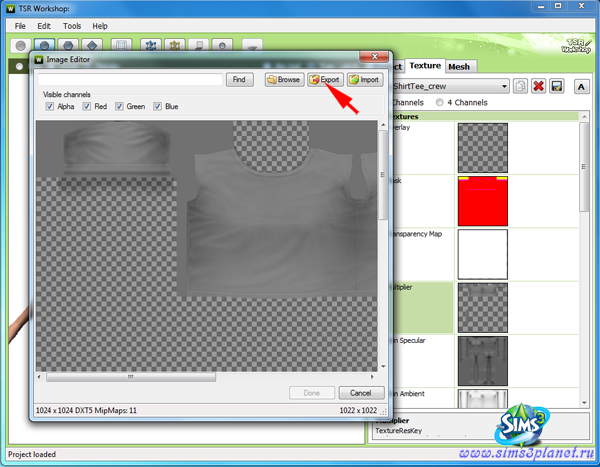Toggle the Green channel checkbox

click(x=119, y=106)
